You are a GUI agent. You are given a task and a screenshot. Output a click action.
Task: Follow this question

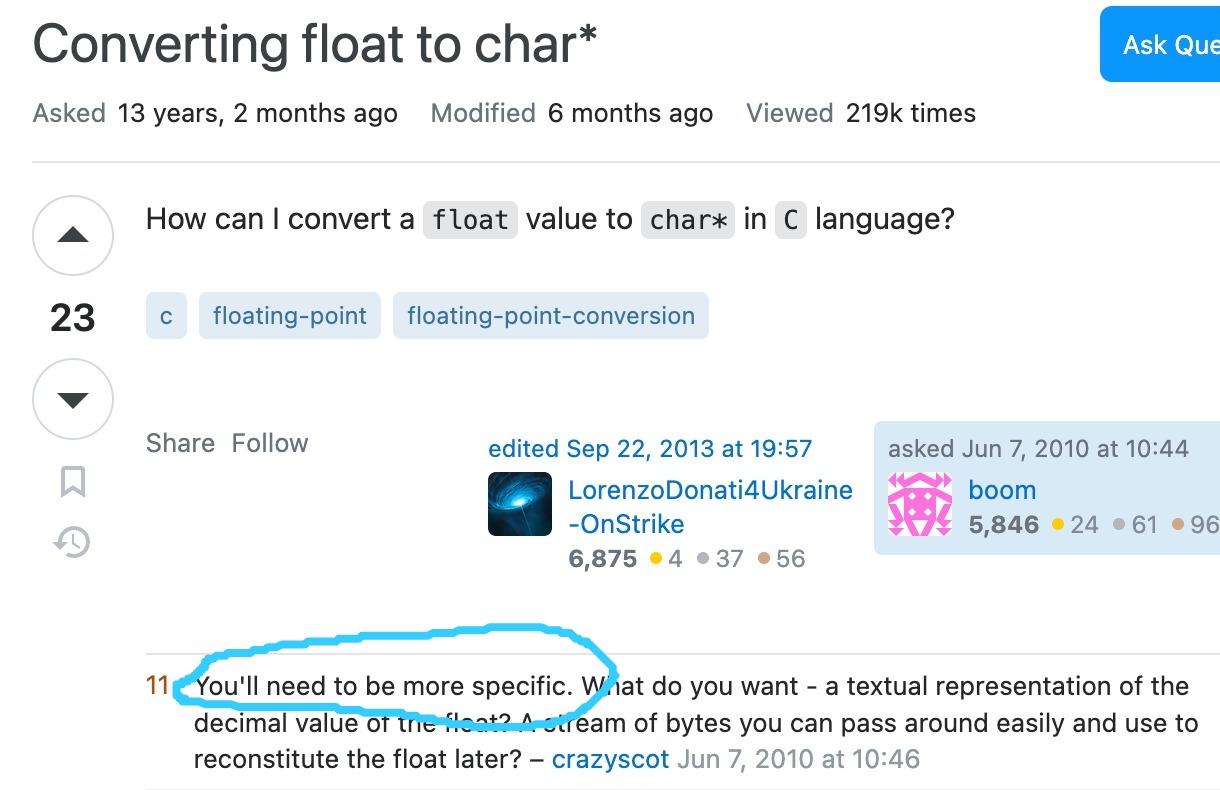pyautogui.click(x=270, y=443)
